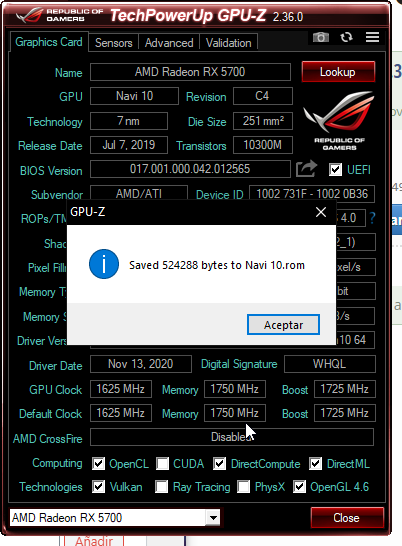Image resolution: width=402 pixels, height=546 pixels.
Task: Toggle the Ray Tracing checkbox
Action: point(161,486)
